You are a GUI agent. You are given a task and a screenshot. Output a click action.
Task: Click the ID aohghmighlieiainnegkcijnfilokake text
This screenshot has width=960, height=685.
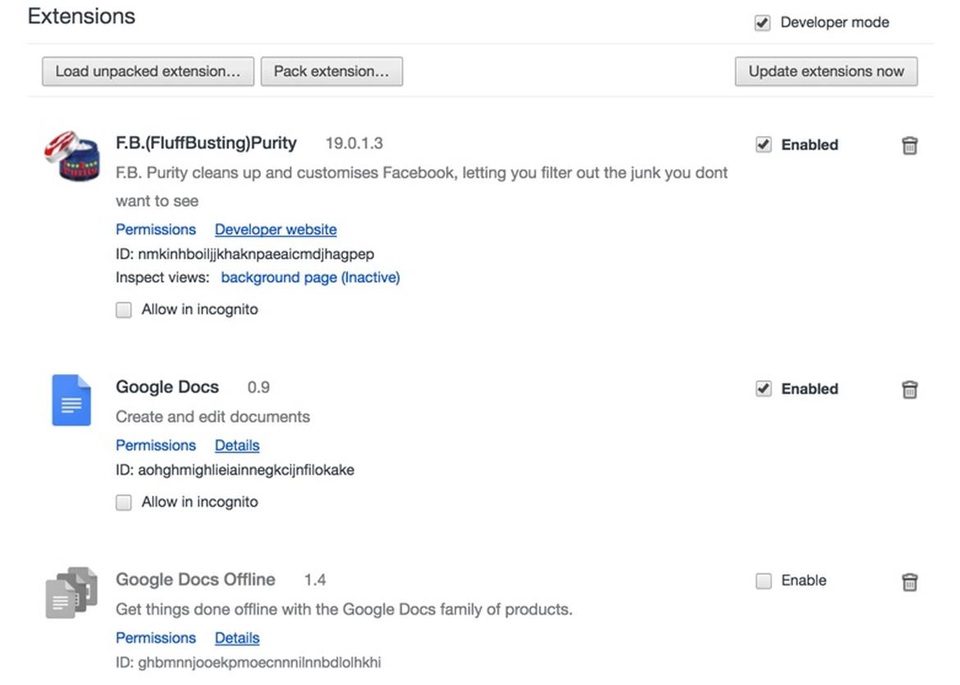coord(235,470)
